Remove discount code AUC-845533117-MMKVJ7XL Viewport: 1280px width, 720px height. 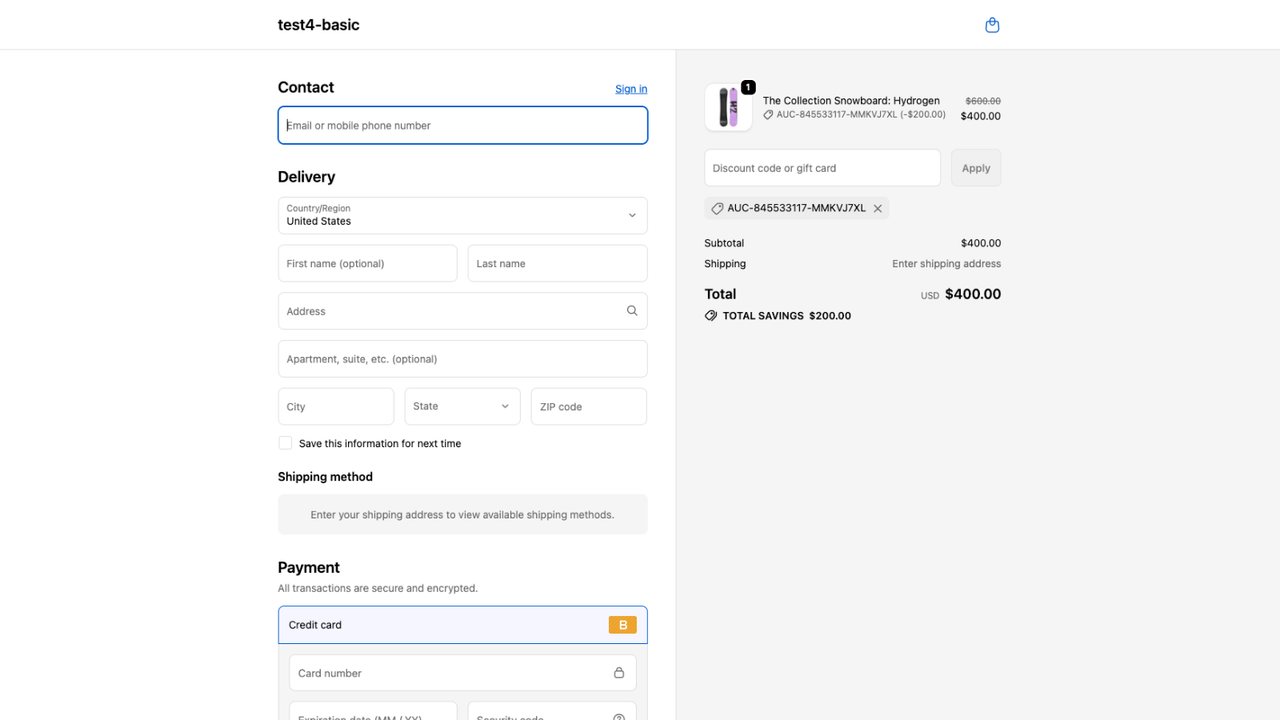click(878, 208)
